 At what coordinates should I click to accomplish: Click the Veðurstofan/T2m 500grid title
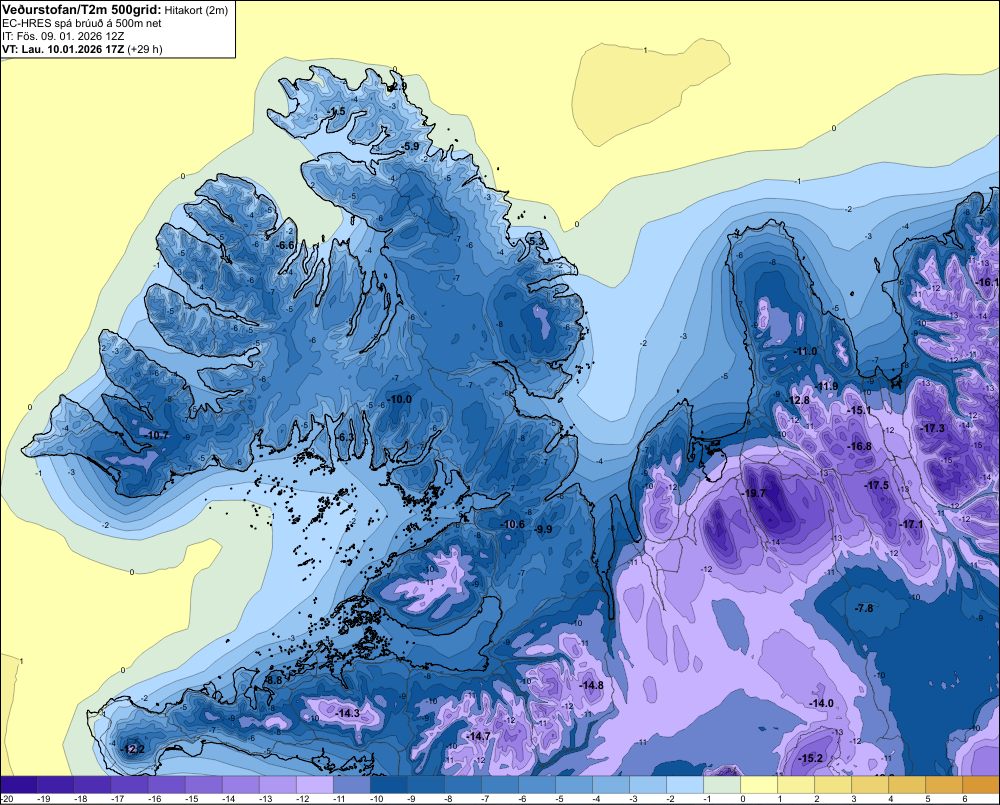tap(82, 10)
